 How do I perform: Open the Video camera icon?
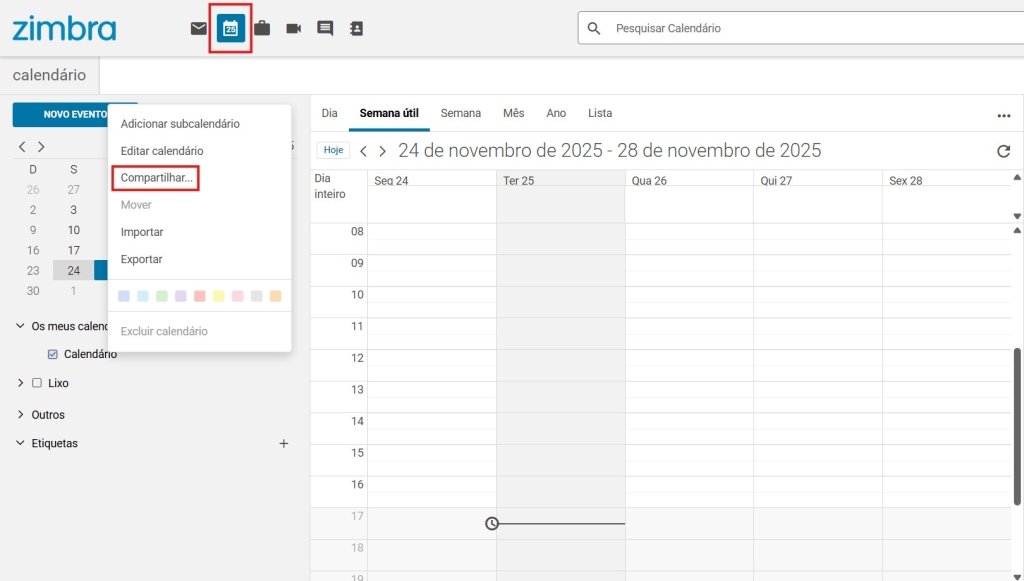point(293,29)
